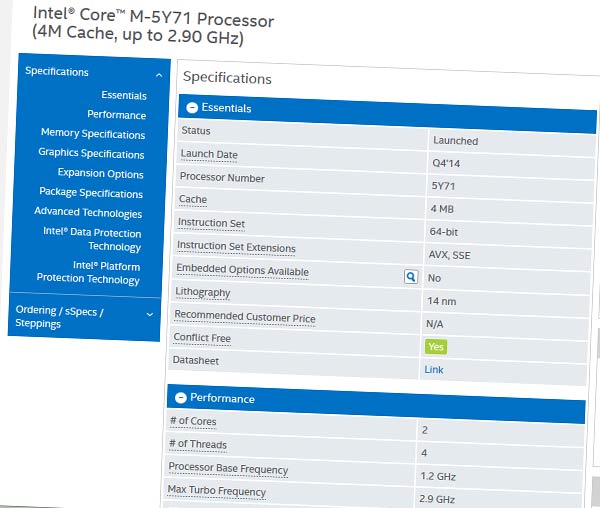This screenshot has width=600, height=508.
Task: Click the # of Threads label
Action: 198,444
